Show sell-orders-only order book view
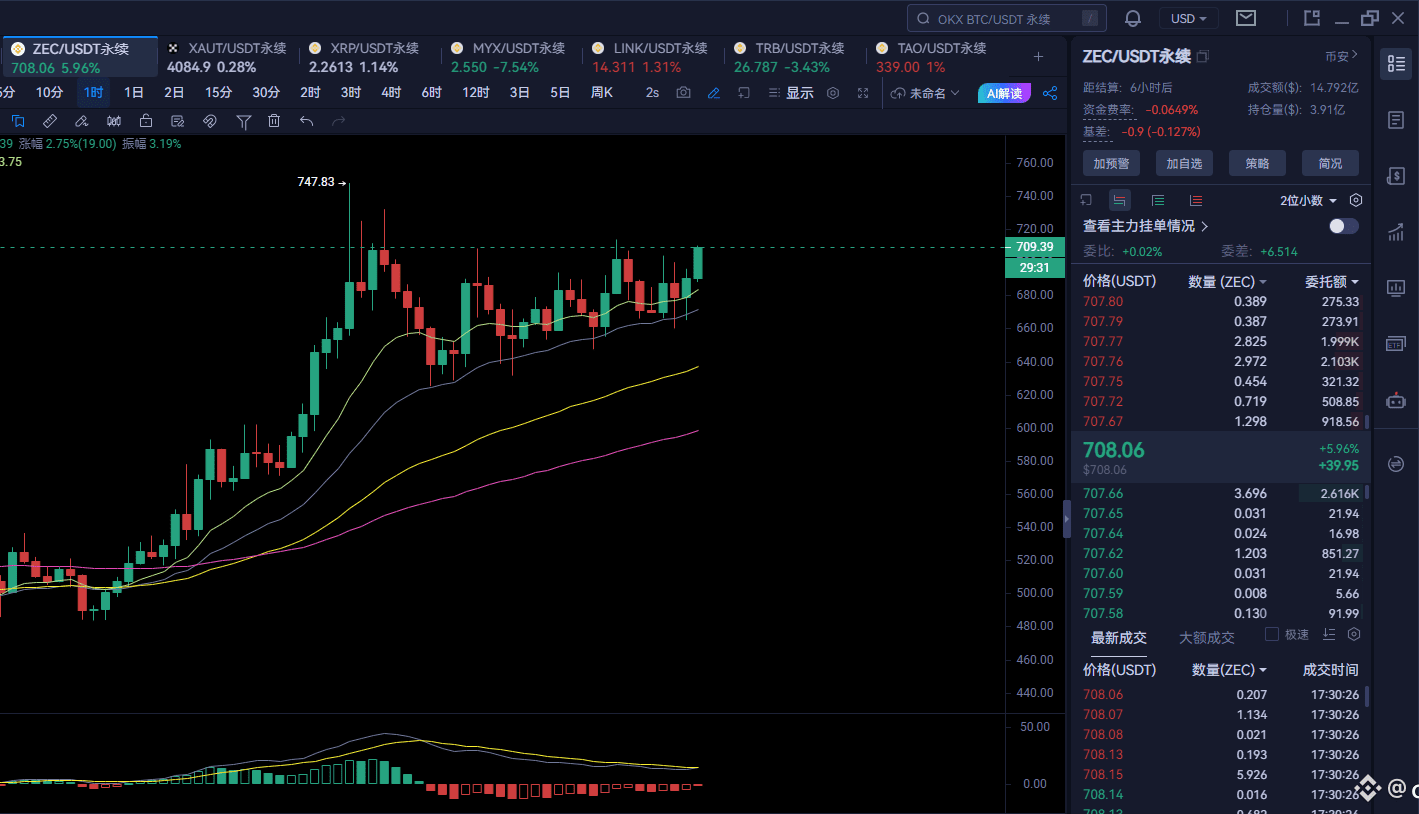The height and width of the screenshot is (814, 1419). (1196, 200)
